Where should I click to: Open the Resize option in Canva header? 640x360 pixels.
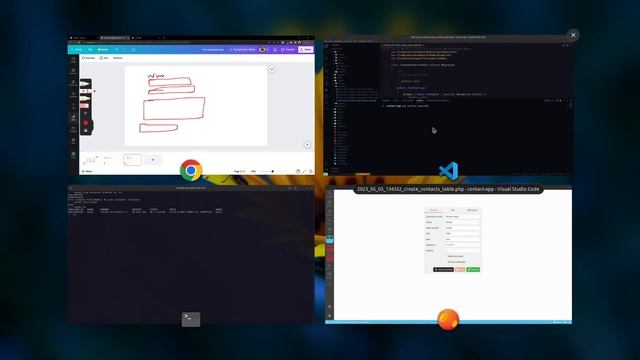click(103, 49)
